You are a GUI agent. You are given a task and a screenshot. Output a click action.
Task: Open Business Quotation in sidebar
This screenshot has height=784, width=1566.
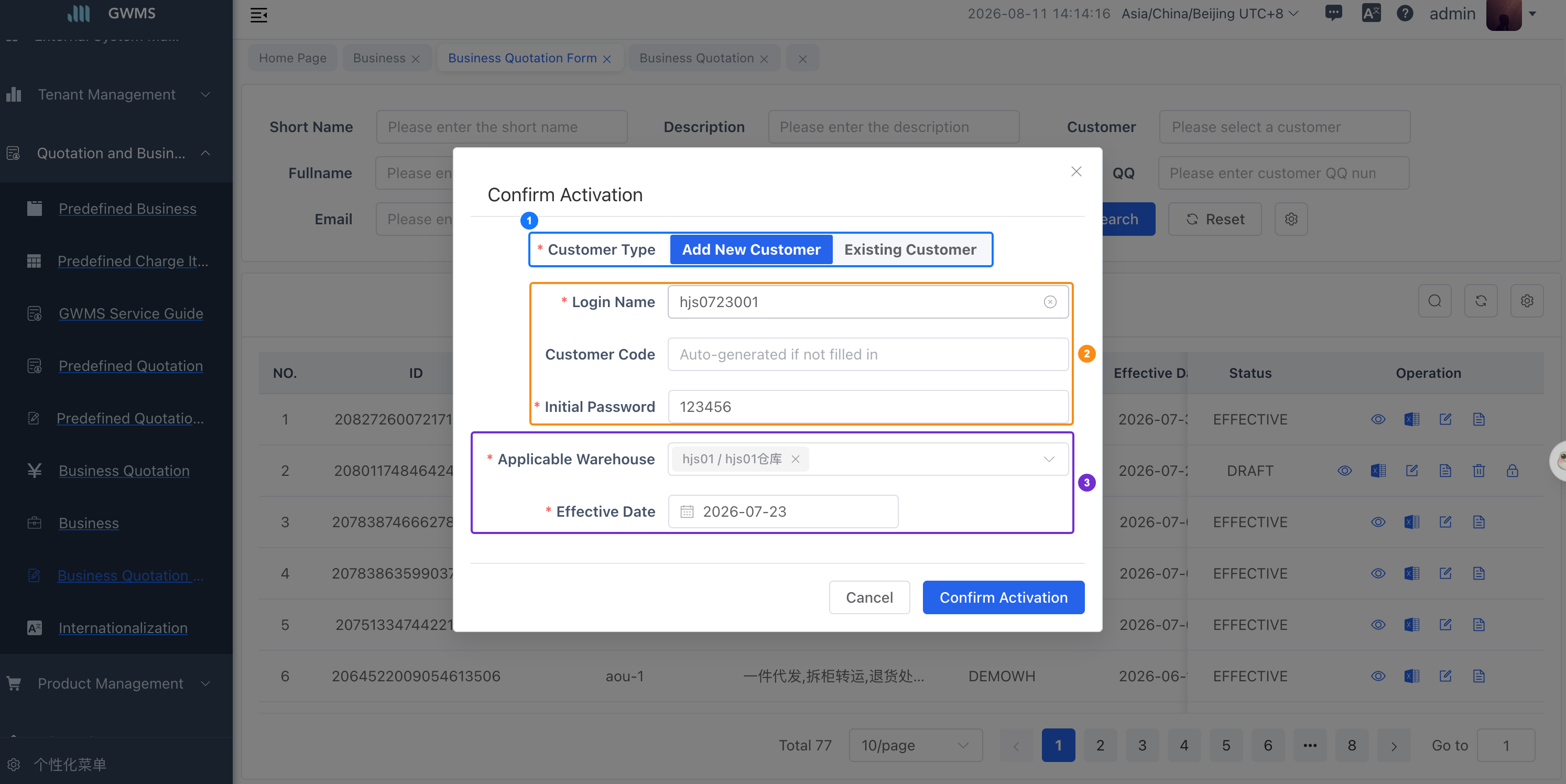124,471
